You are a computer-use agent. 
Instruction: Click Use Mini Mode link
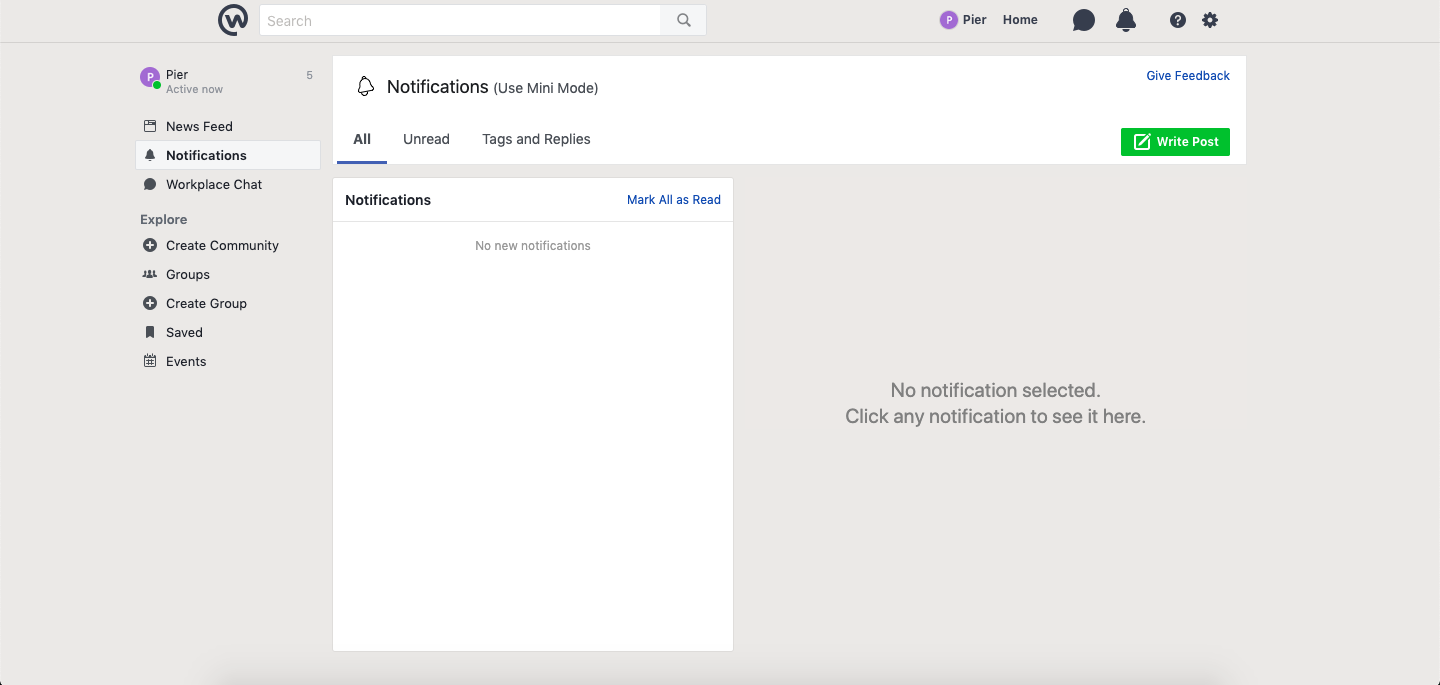pos(546,88)
